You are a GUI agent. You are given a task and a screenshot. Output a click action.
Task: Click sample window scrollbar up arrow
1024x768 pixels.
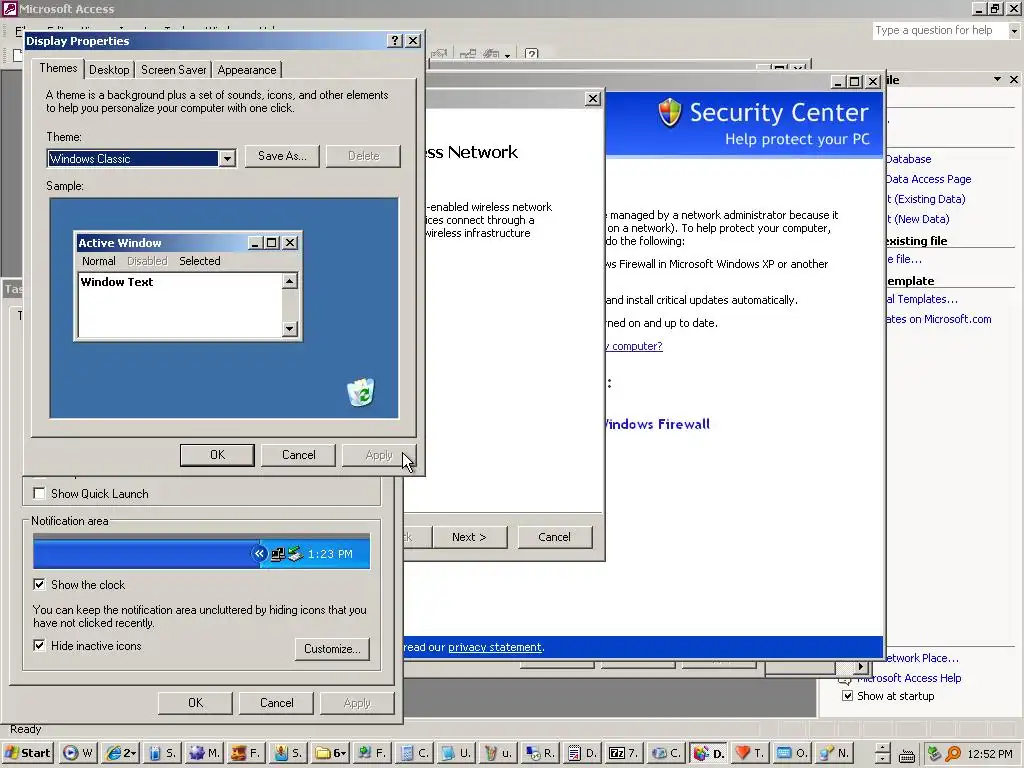point(289,281)
